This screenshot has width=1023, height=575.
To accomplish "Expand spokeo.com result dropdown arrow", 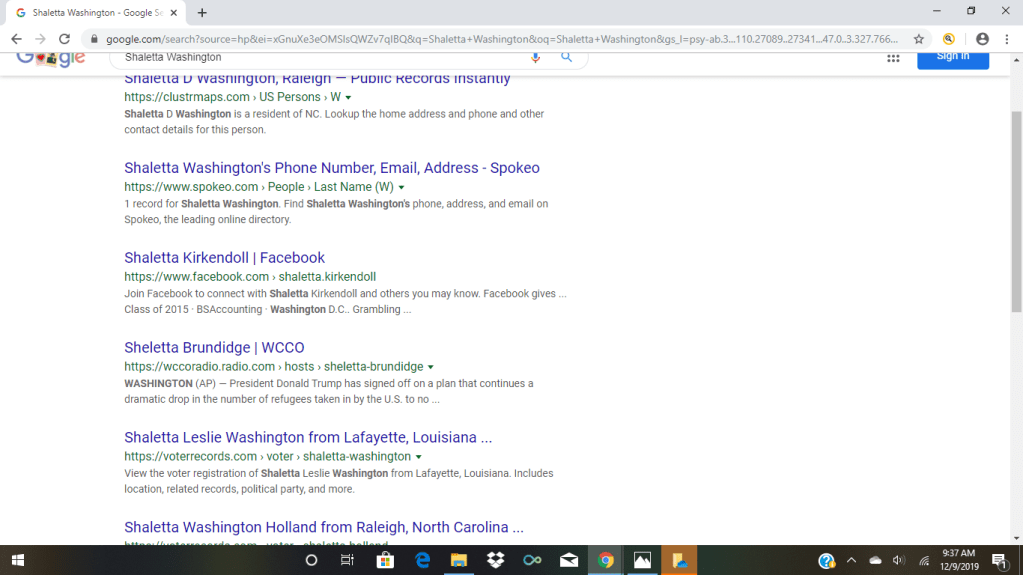I will [401, 188].
